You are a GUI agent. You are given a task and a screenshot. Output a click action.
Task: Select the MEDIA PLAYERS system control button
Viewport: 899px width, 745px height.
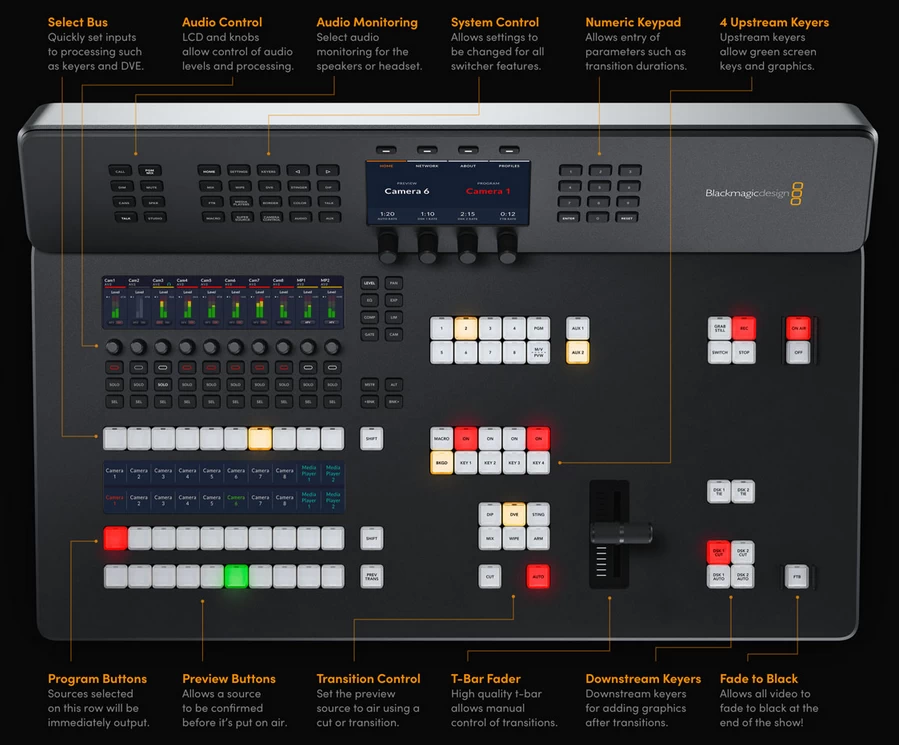(241, 203)
